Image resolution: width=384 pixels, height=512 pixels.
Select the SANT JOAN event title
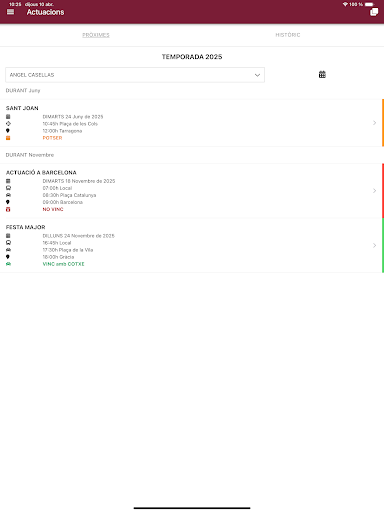coord(22,108)
